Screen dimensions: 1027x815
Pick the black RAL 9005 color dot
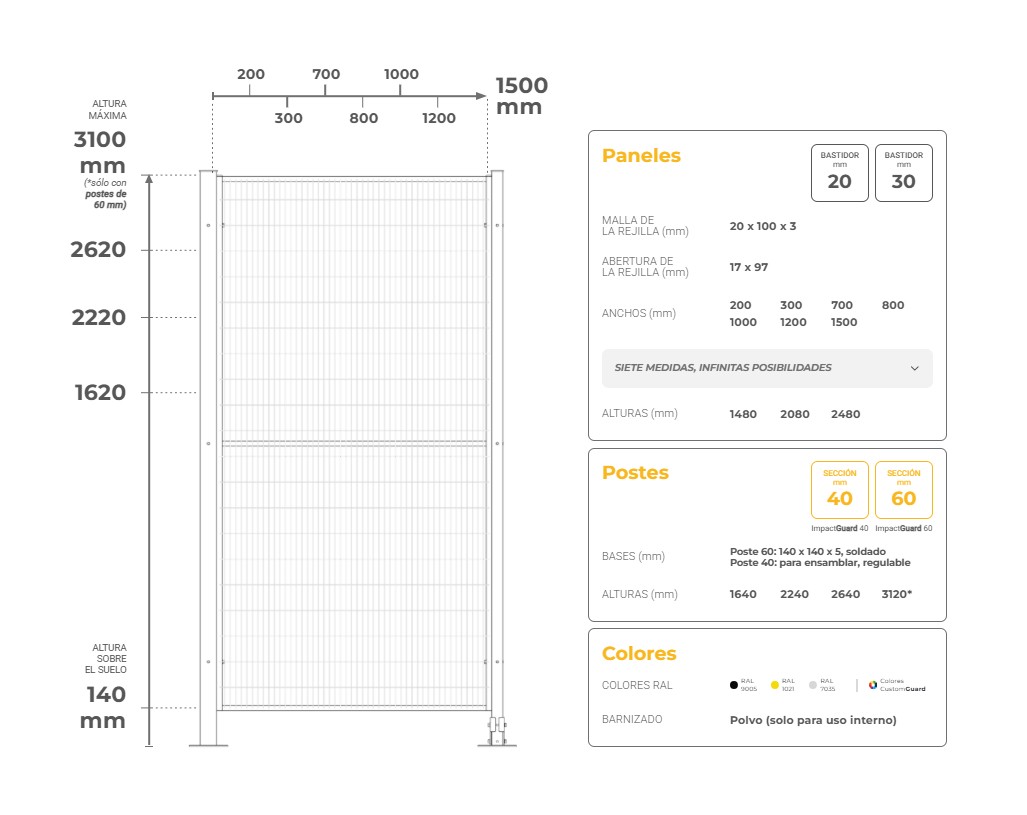point(734,685)
